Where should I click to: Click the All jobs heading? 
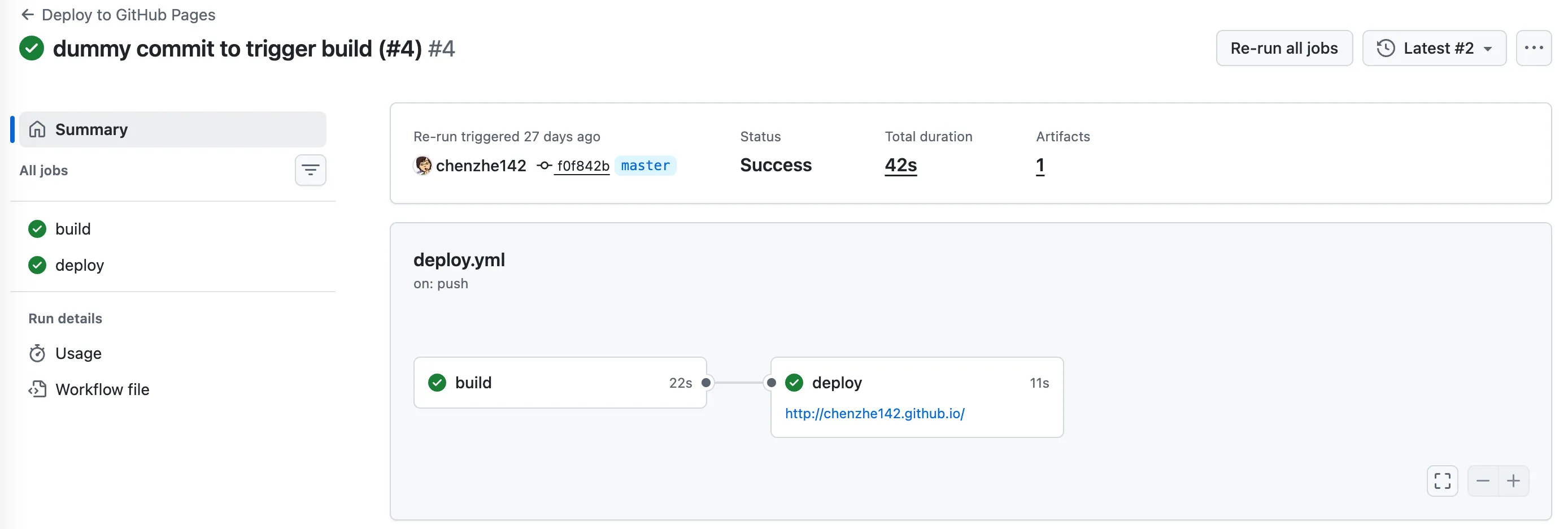(43, 171)
